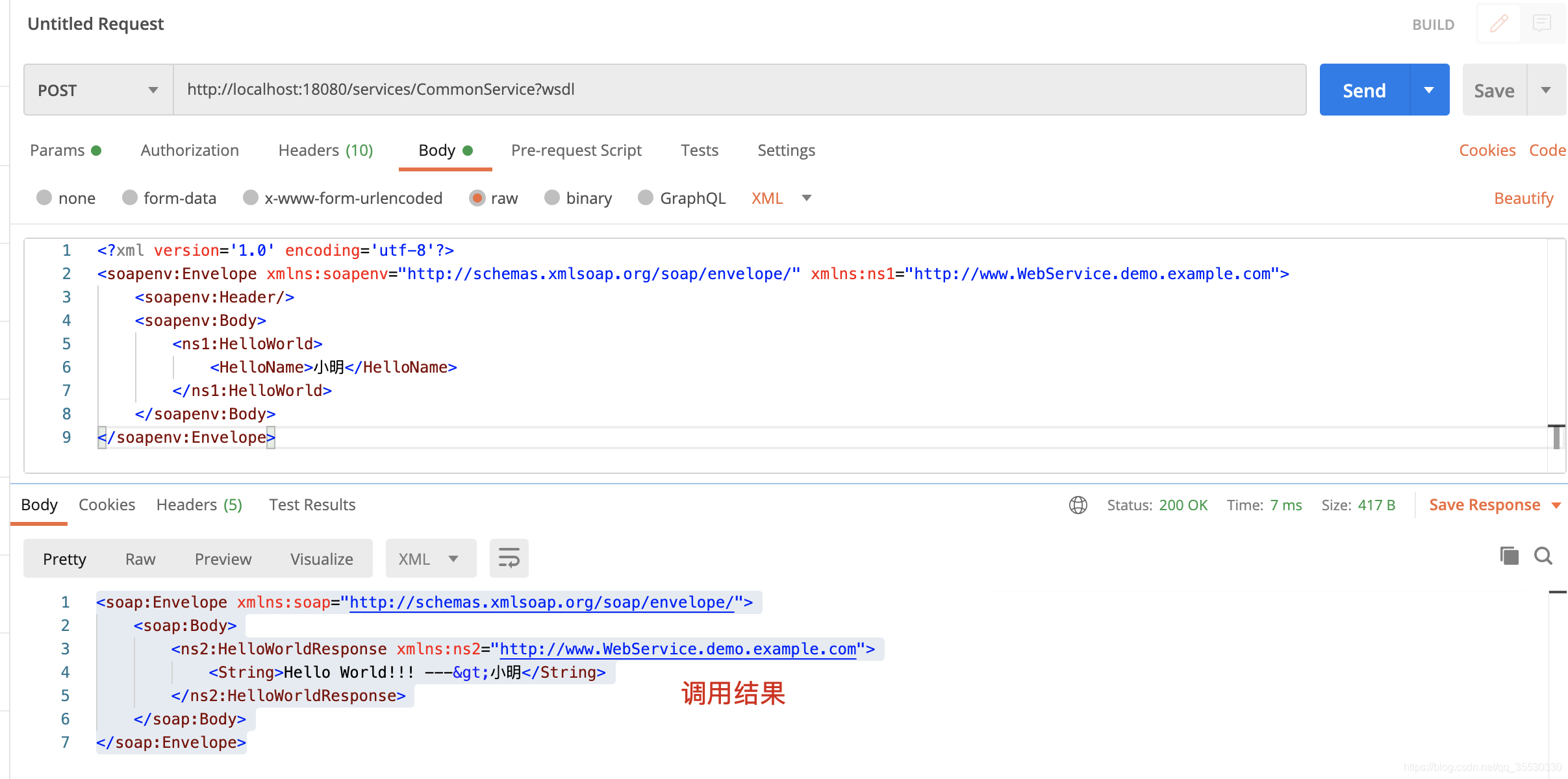Image resolution: width=1568 pixels, height=779 pixels.
Task: Click the pencil edit icon near BUILD
Action: tap(1498, 24)
